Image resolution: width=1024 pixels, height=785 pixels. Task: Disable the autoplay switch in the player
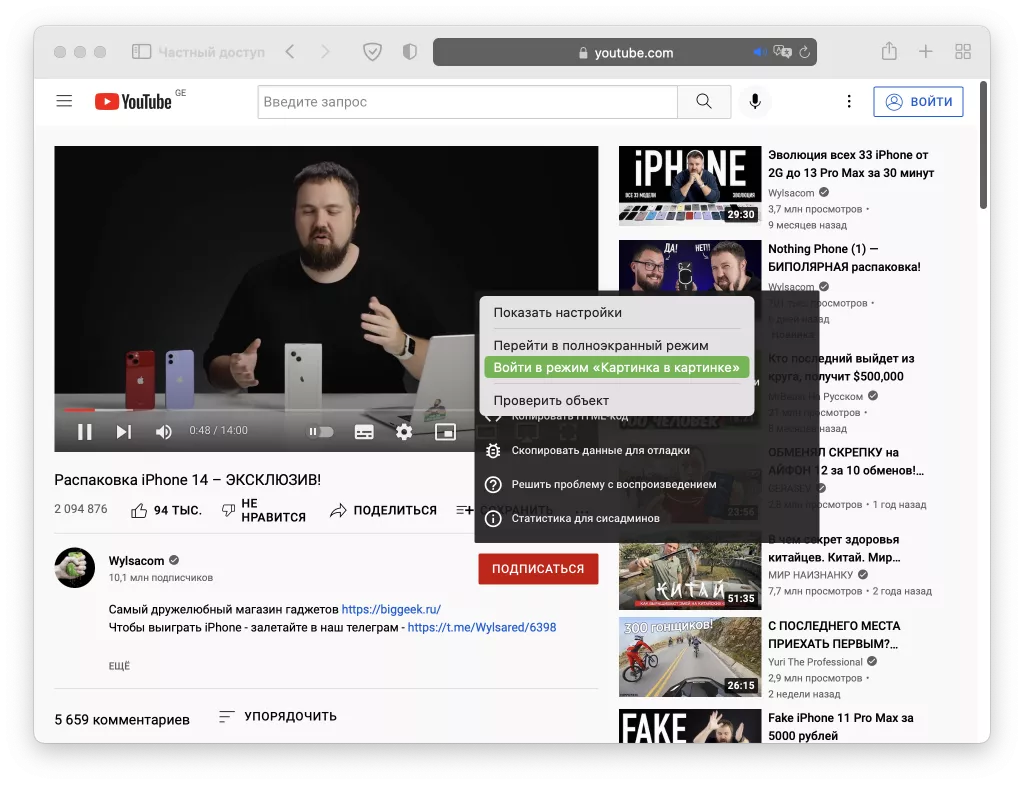coord(320,431)
